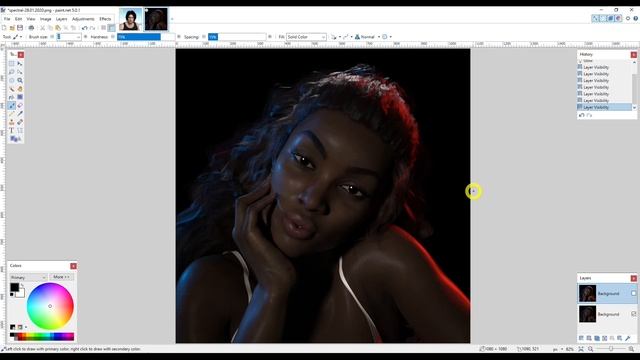
Task: Close the History panel
Action: pos(633,55)
